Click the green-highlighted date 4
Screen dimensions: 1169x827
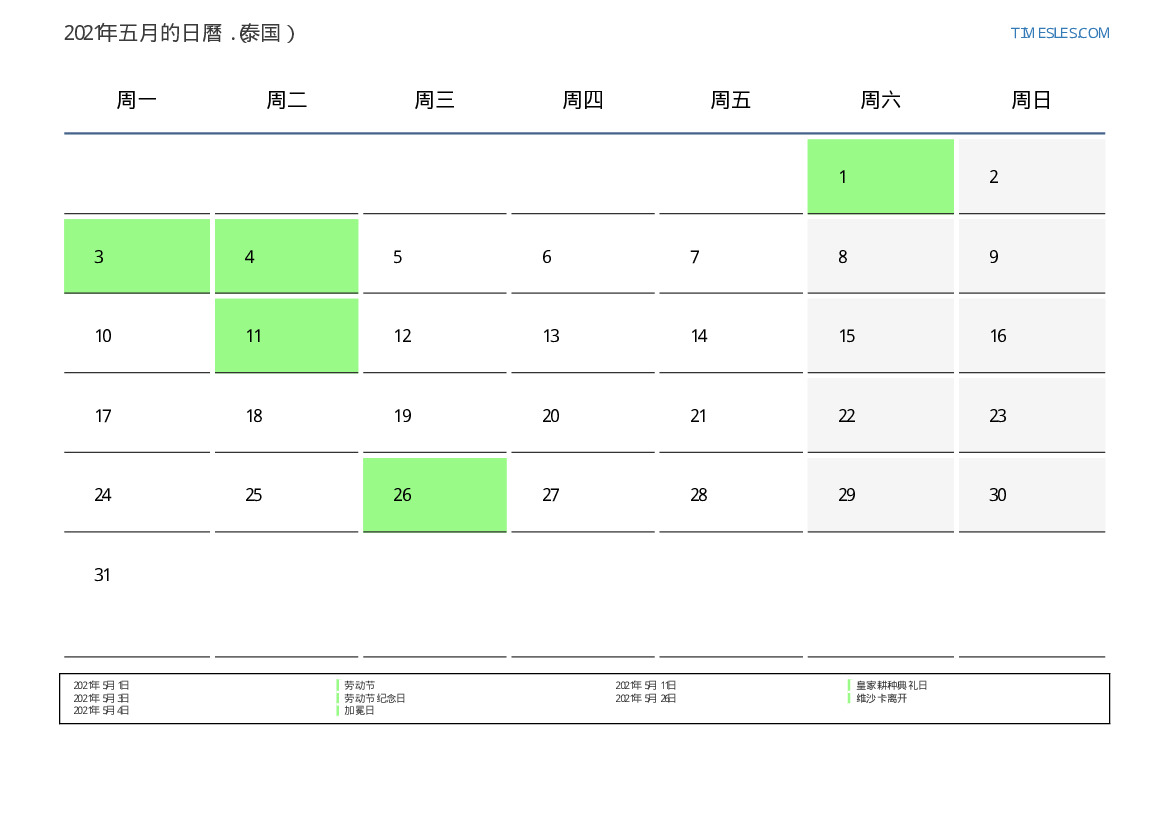[286, 256]
